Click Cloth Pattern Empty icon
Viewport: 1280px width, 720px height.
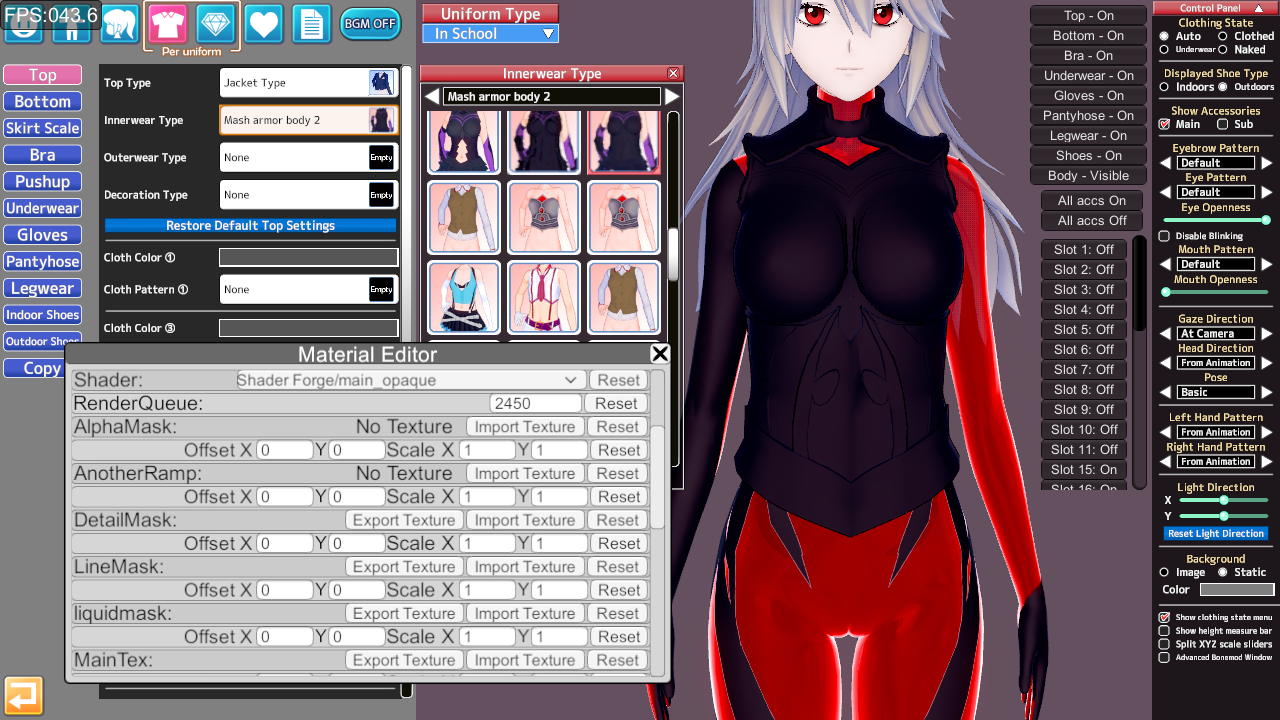(381, 289)
